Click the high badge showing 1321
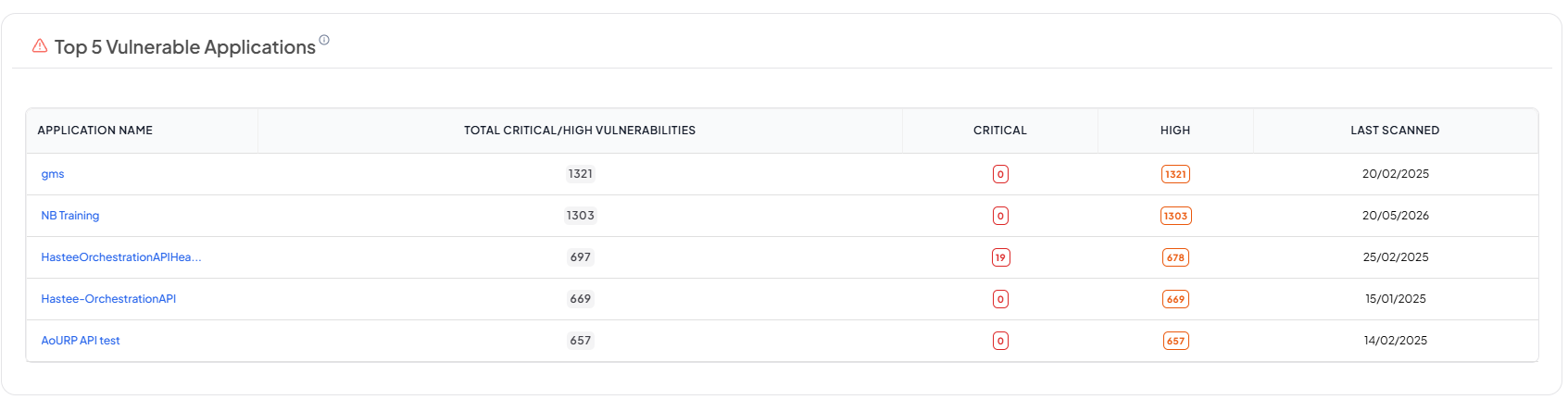Viewport: 1568px width, 412px height. click(1175, 174)
